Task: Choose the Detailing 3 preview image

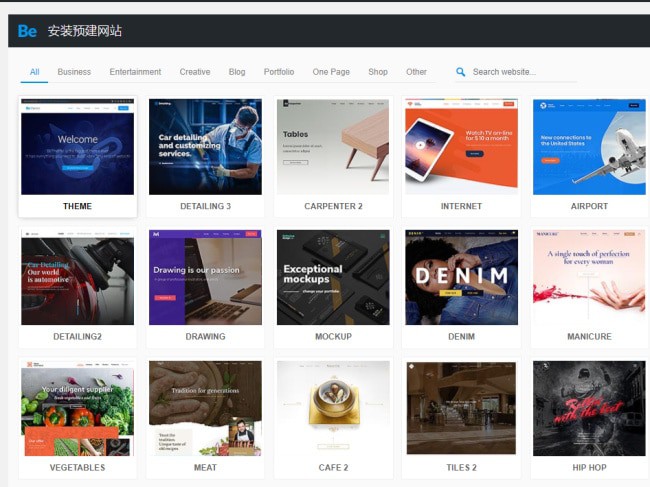Action: [x=205, y=147]
